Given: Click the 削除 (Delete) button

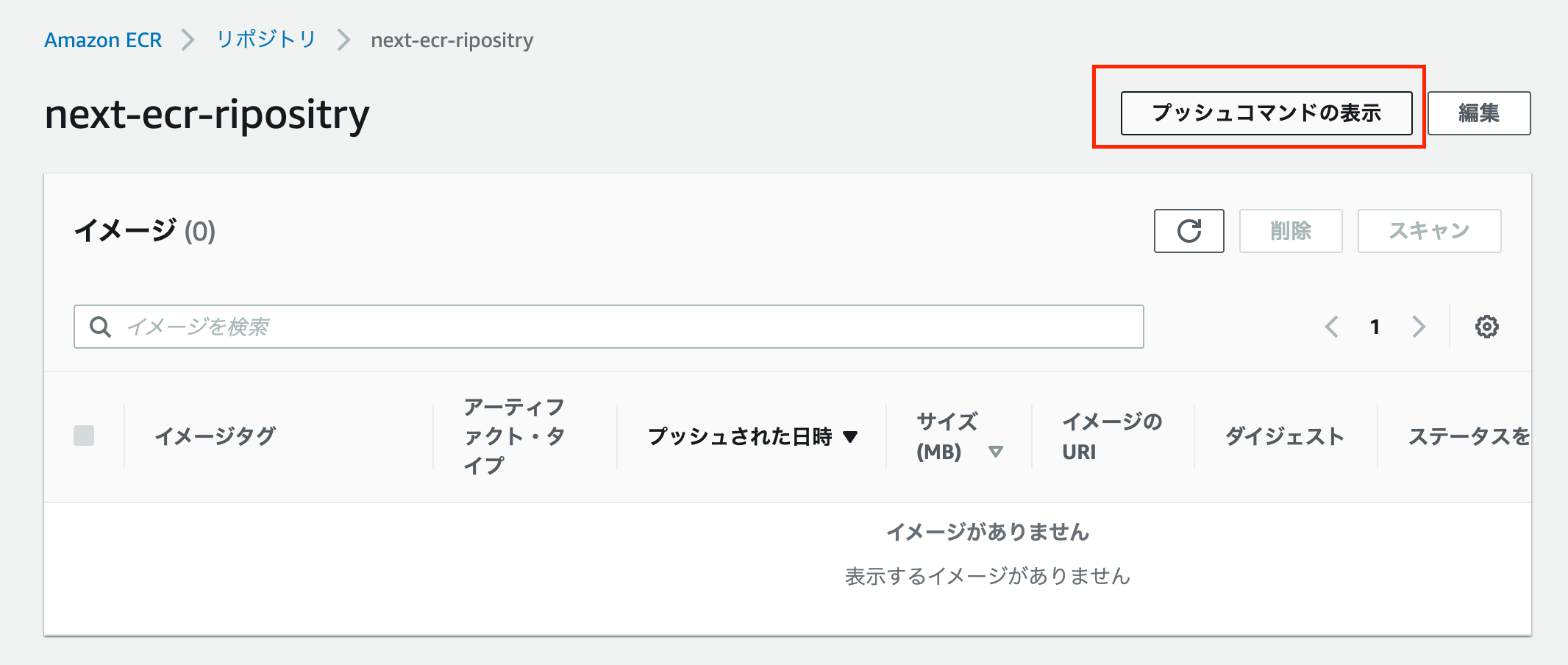Looking at the screenshot, I should pyautogui.click(x=1291, y=231).
